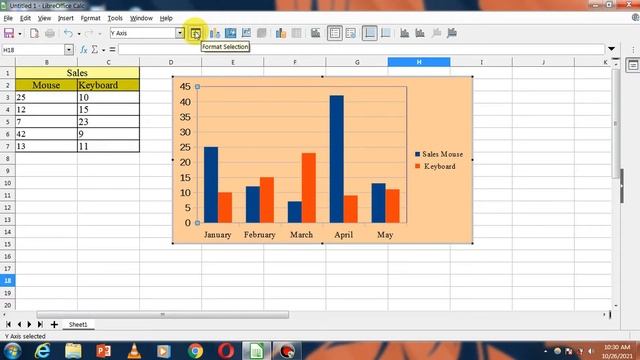Screen dimensions: 640x360
Task: Jump to first sheet navigation arrow
Action: pyautogui.click(x=8, y=324)
